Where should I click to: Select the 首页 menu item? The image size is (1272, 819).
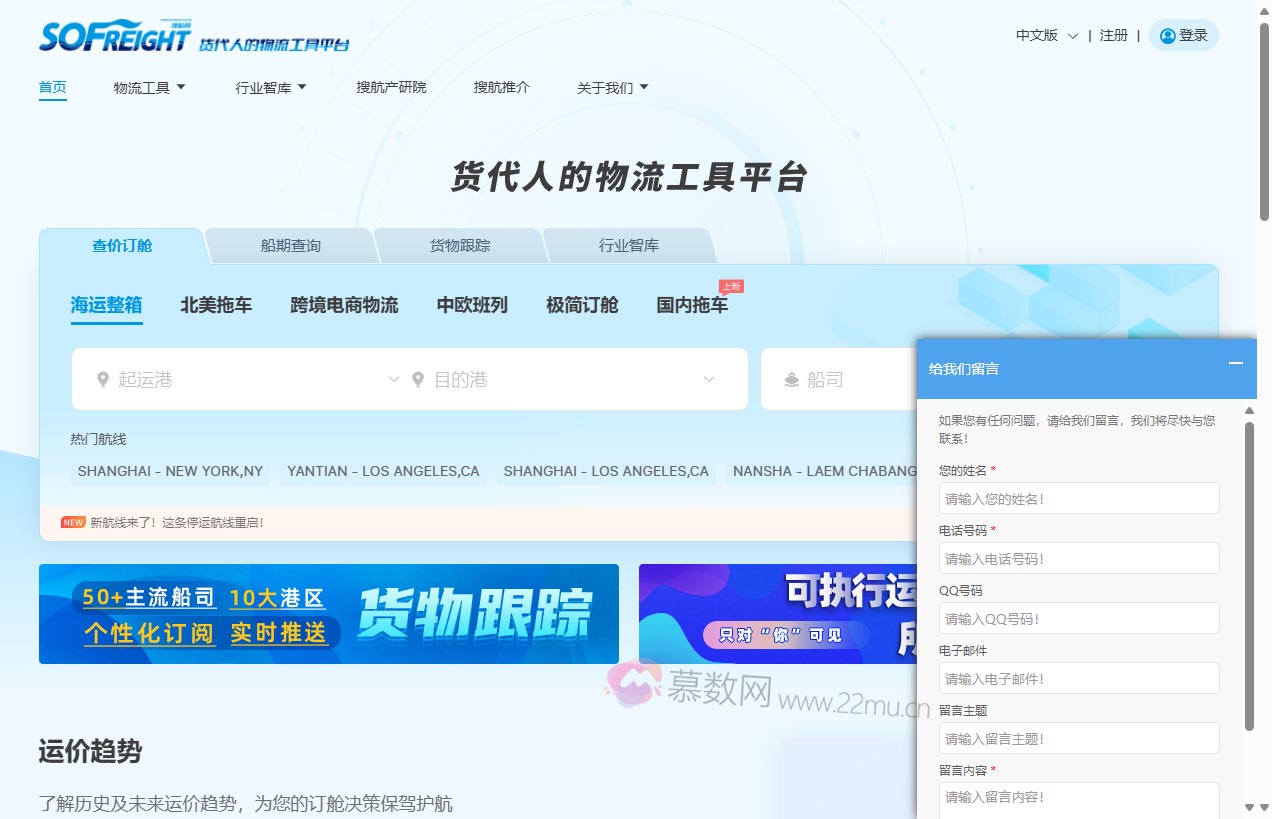coord(52,87)
